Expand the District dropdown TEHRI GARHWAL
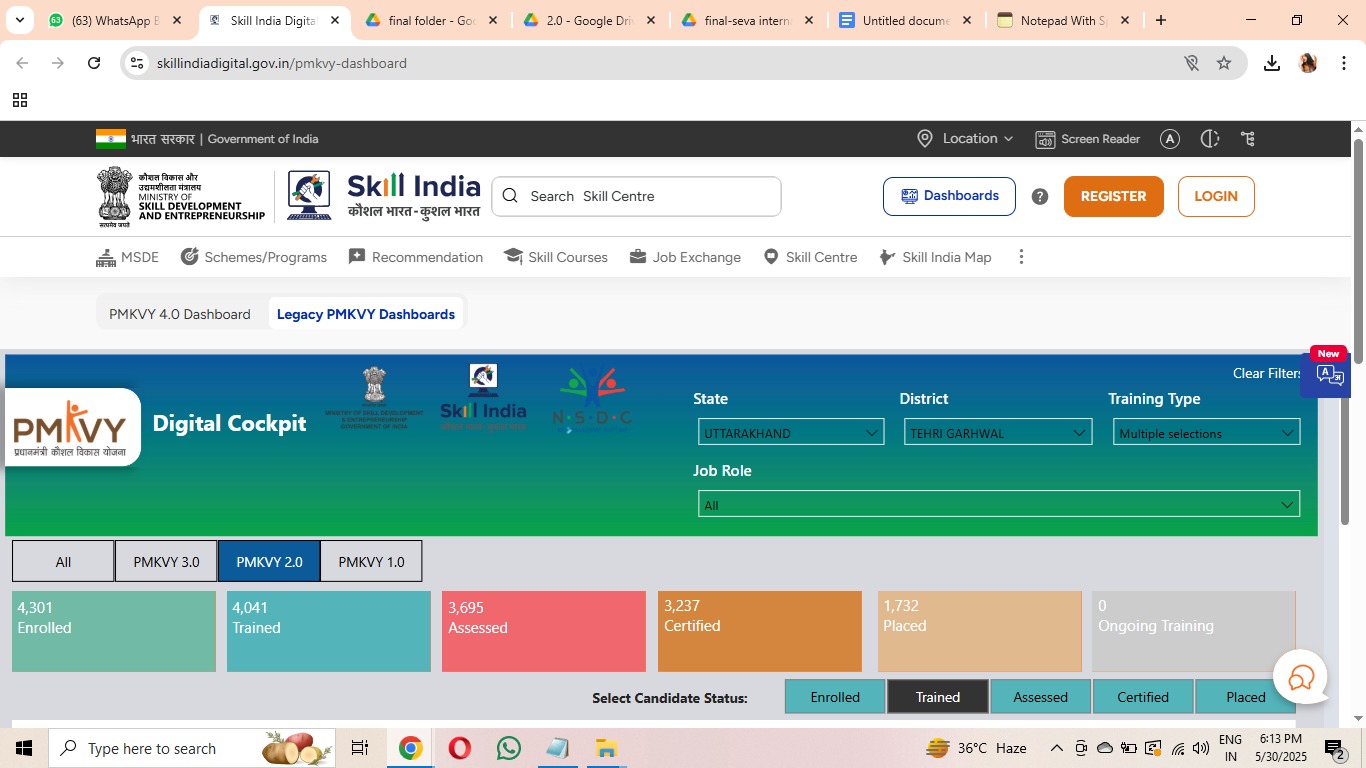The width and height of the screenshot is (1366, 768). (x=998, y=433)
